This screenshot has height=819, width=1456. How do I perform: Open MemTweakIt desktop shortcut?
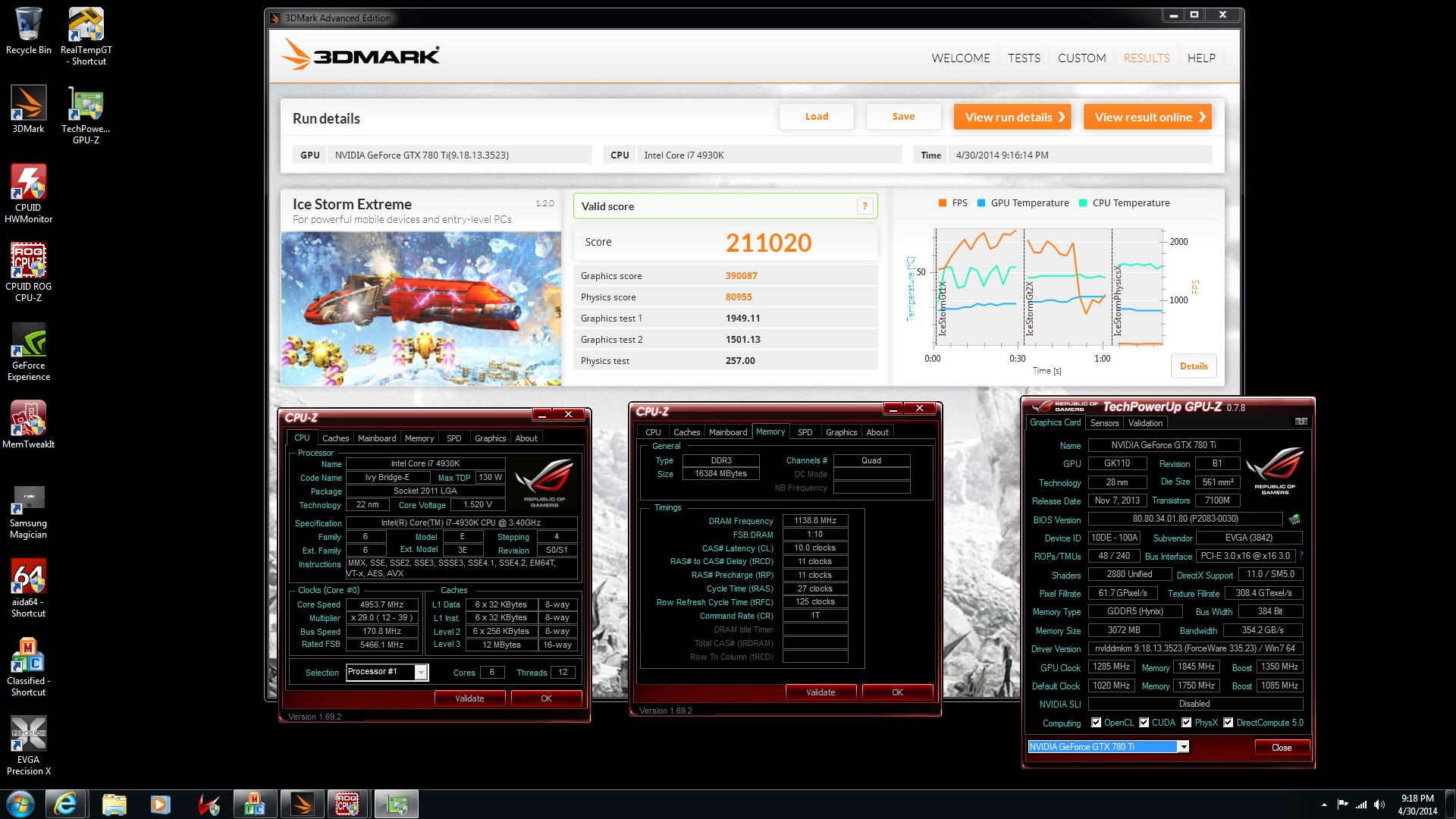pyautogui.click(x=28, y=425)
